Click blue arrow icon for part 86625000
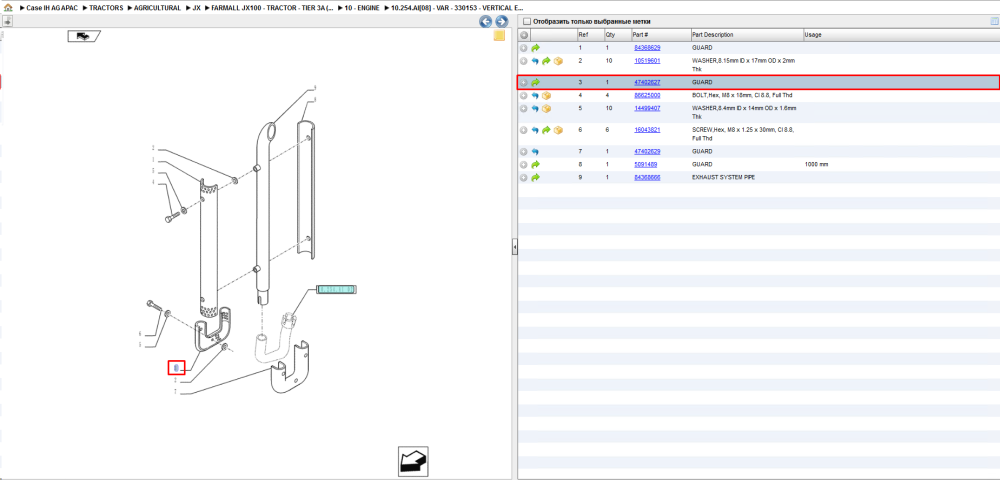The image size is (1000, 480). (x=535, y=96)
